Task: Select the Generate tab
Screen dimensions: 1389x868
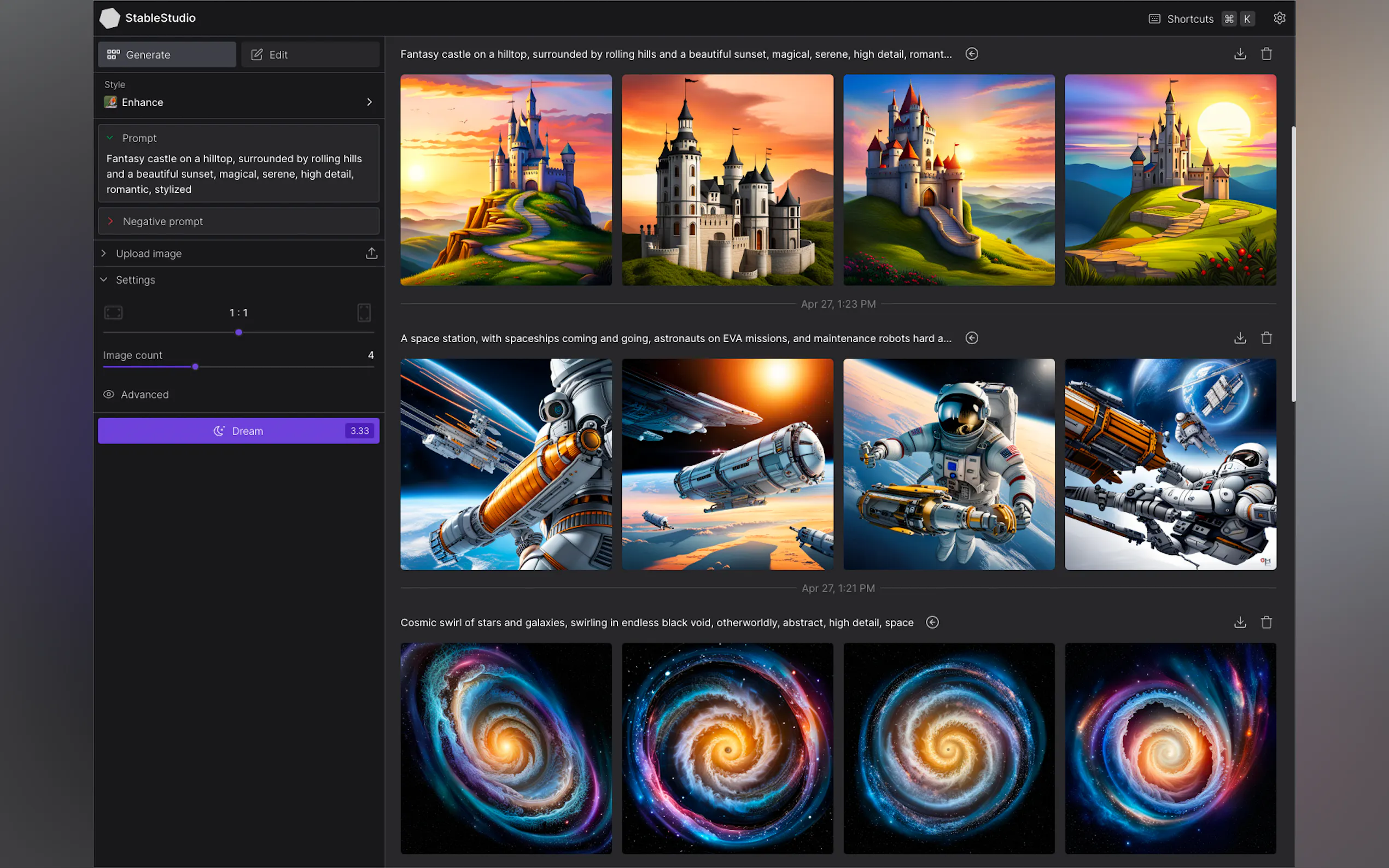Action: click(x=167, y=54)
